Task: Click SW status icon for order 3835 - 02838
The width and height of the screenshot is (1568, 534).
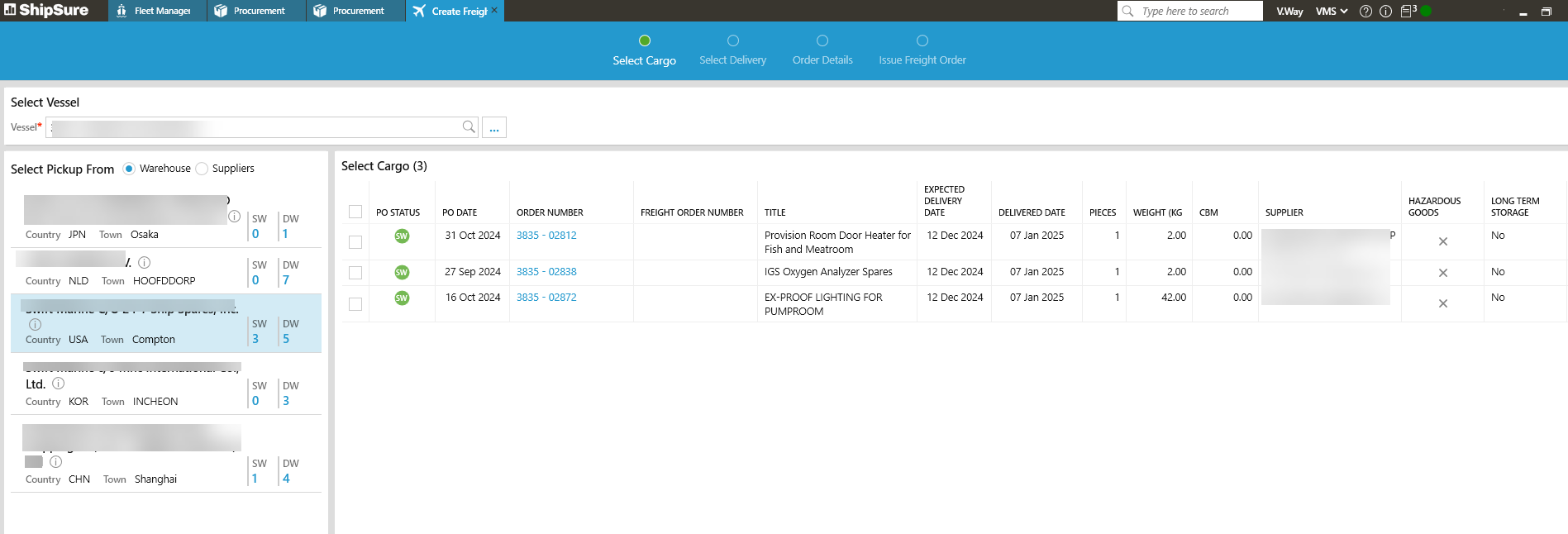Action: pos(402,272)
